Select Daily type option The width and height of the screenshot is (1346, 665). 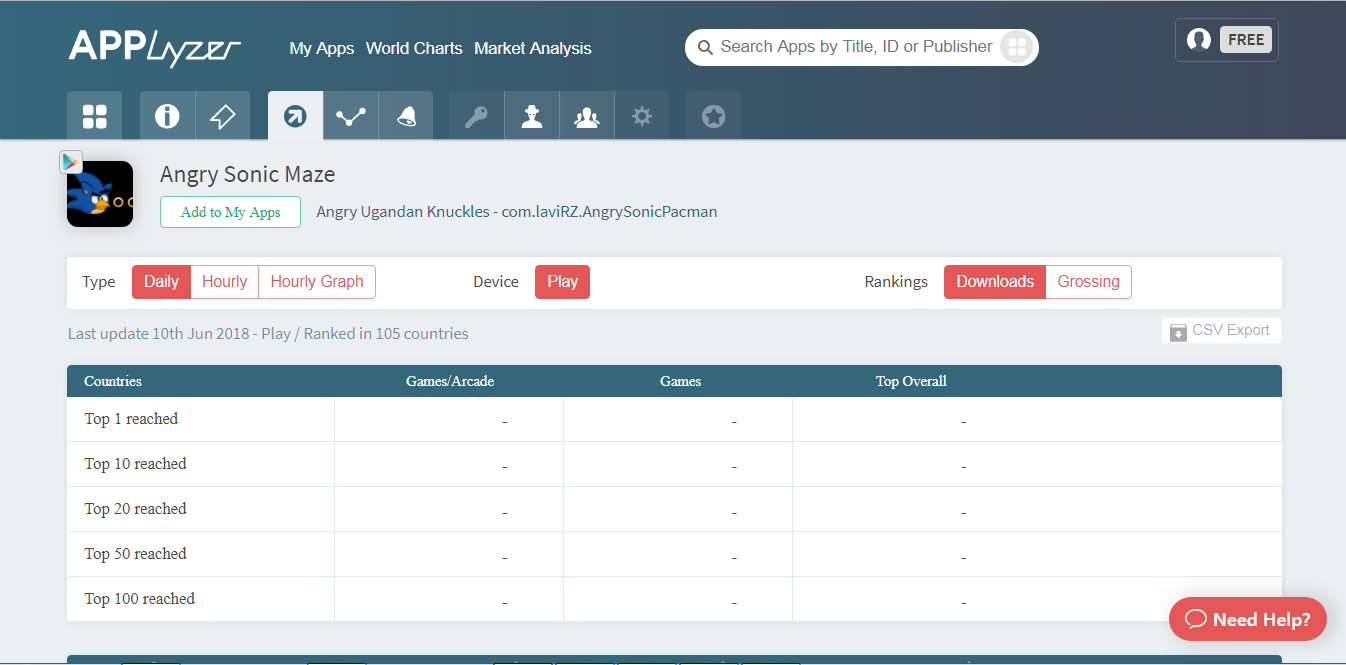161,282
